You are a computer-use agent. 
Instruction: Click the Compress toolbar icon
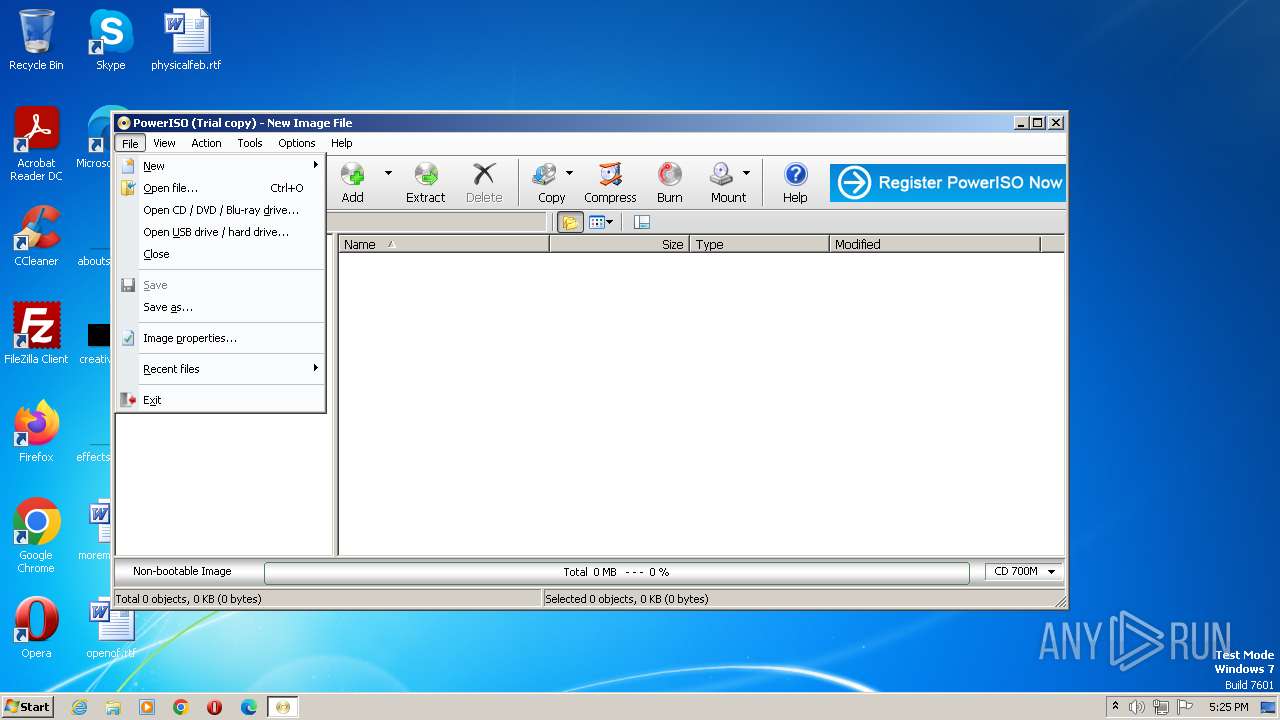[610, 183]
